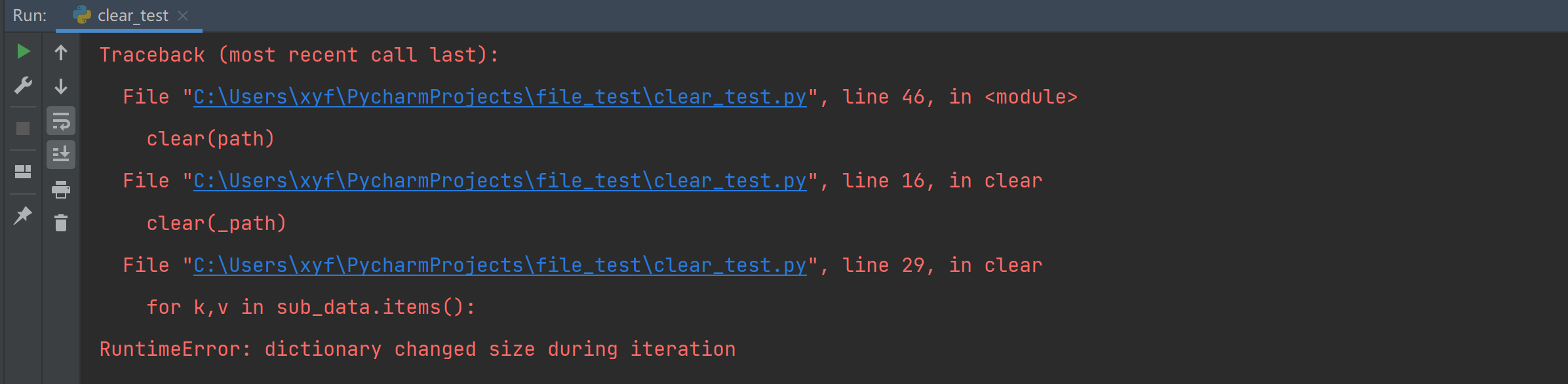
Task: Click the Down the Stack Trace arrow
Action: pyautogui.click(x=61, y=86)
